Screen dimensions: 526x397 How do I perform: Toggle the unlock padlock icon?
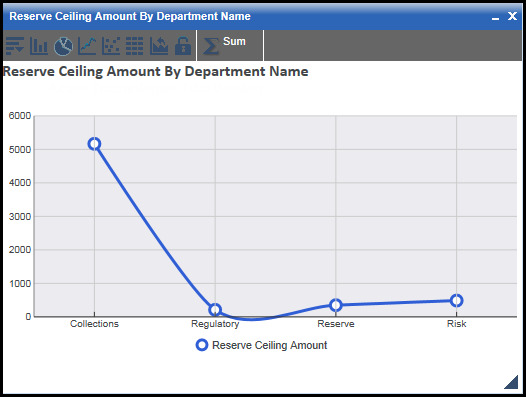coord(183,46)
